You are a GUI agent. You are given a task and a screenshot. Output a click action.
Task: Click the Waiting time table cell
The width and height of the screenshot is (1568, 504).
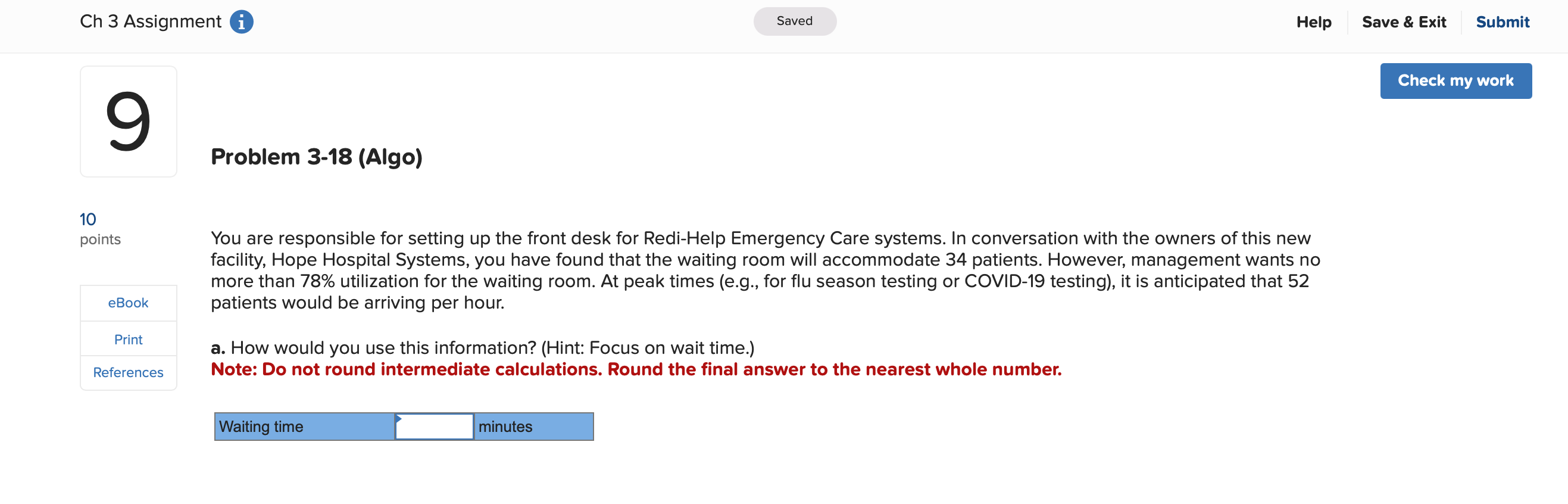tap(262, 427)
